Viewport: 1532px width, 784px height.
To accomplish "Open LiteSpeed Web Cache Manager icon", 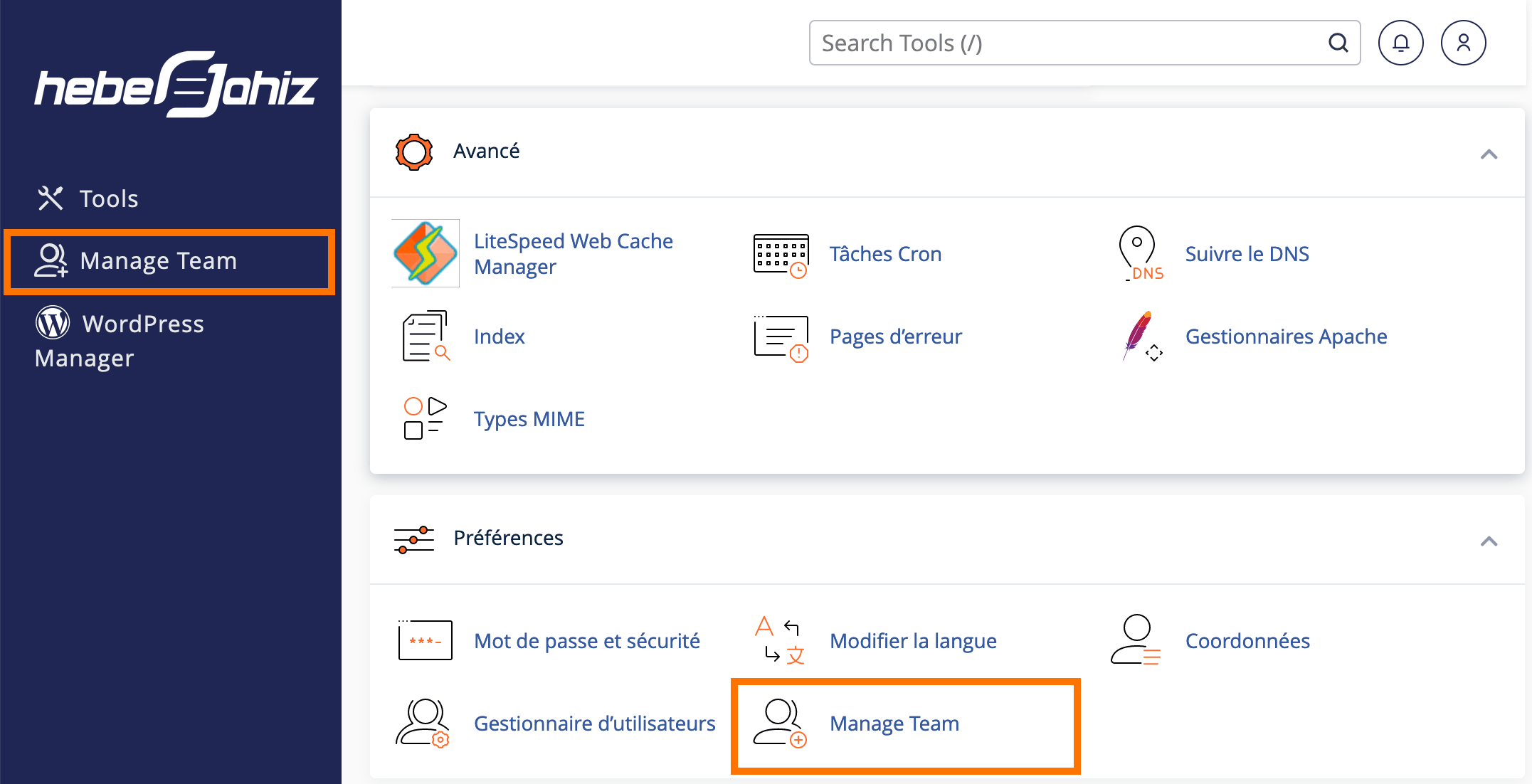I will (x=426, y=253).
